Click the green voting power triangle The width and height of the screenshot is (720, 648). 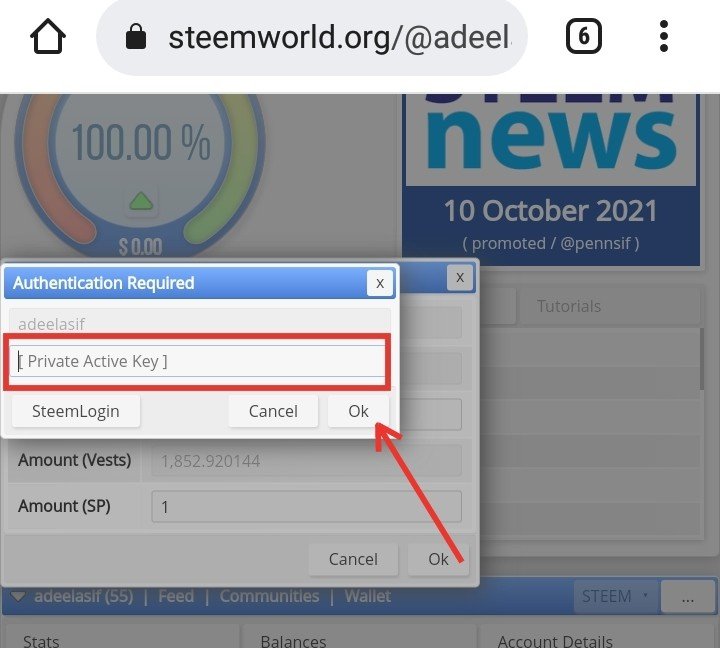pyautogui.click(x=141, y=201)
